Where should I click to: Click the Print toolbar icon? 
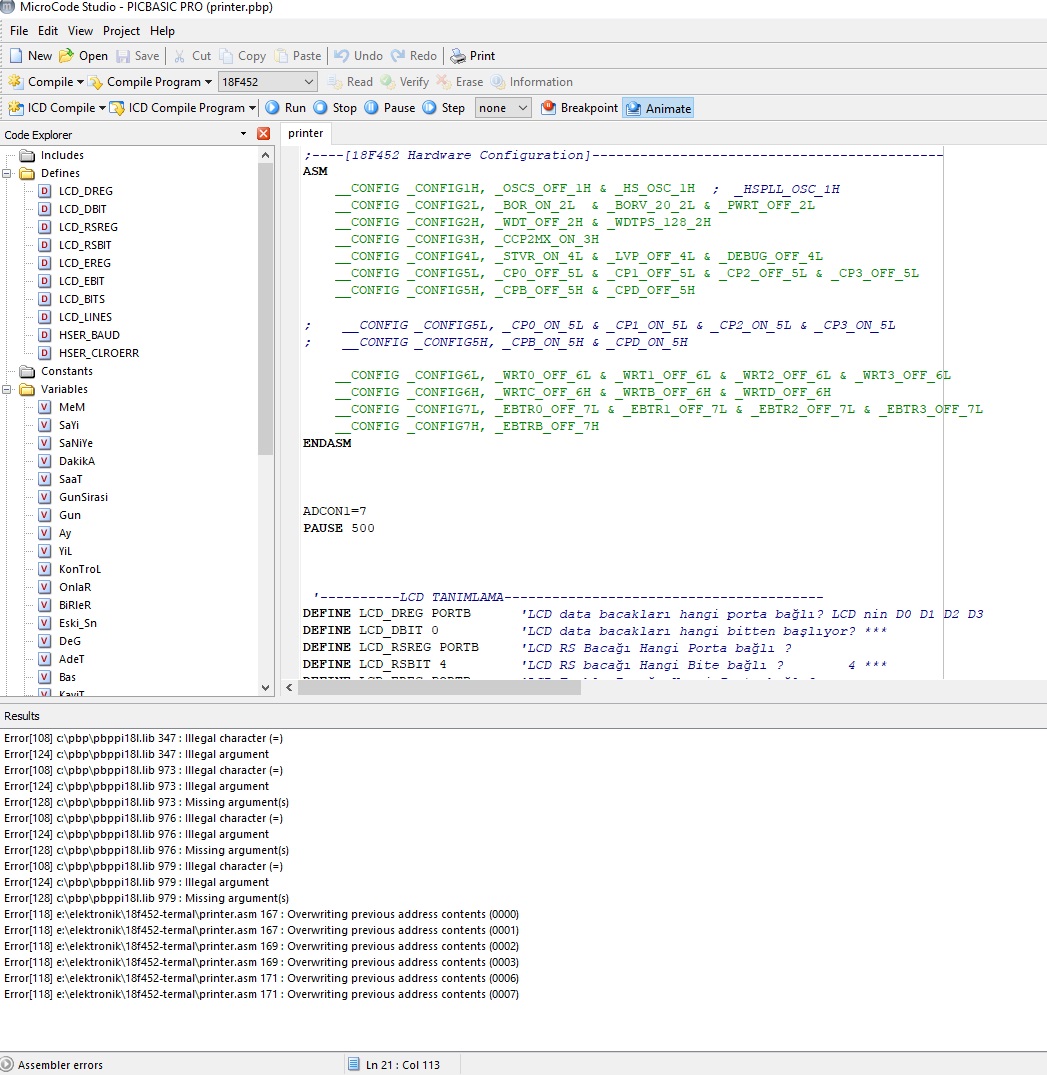pos(457,56)
